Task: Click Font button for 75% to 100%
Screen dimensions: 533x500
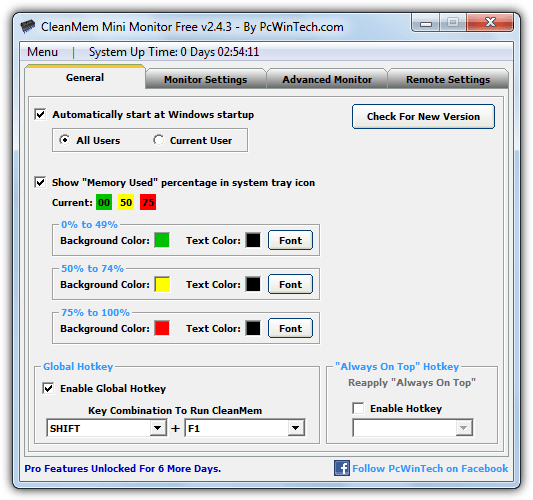Action: pyautogui.click(x=290, y=328)
